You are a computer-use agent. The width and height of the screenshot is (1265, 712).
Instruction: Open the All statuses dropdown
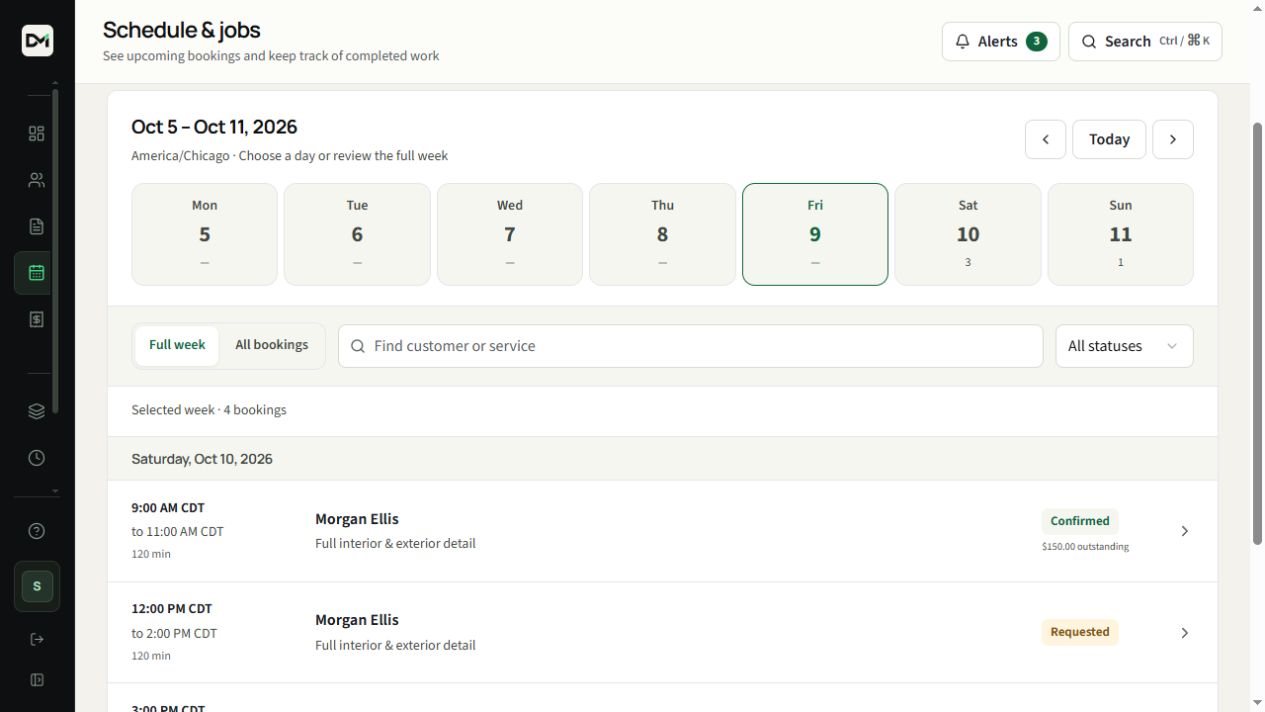1124,346
